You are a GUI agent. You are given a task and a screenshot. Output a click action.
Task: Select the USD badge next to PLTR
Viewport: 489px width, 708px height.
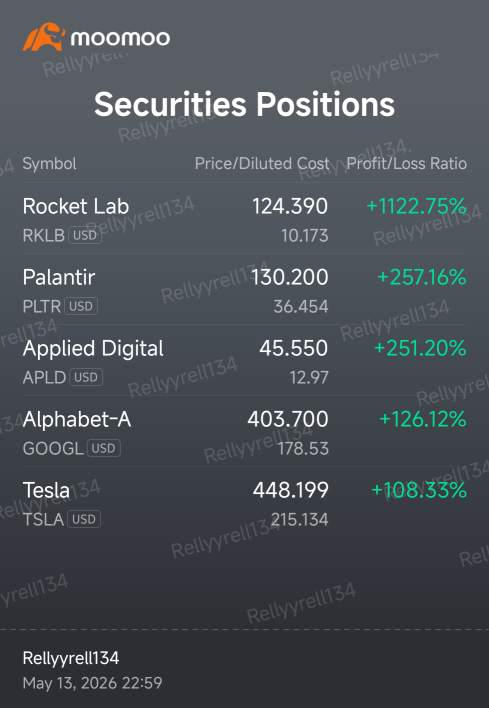[x=81, y=306]
